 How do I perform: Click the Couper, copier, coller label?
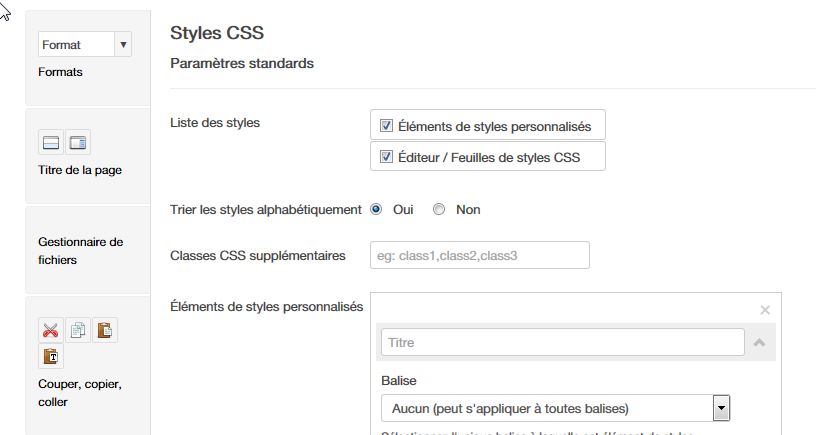pos(80,393)
